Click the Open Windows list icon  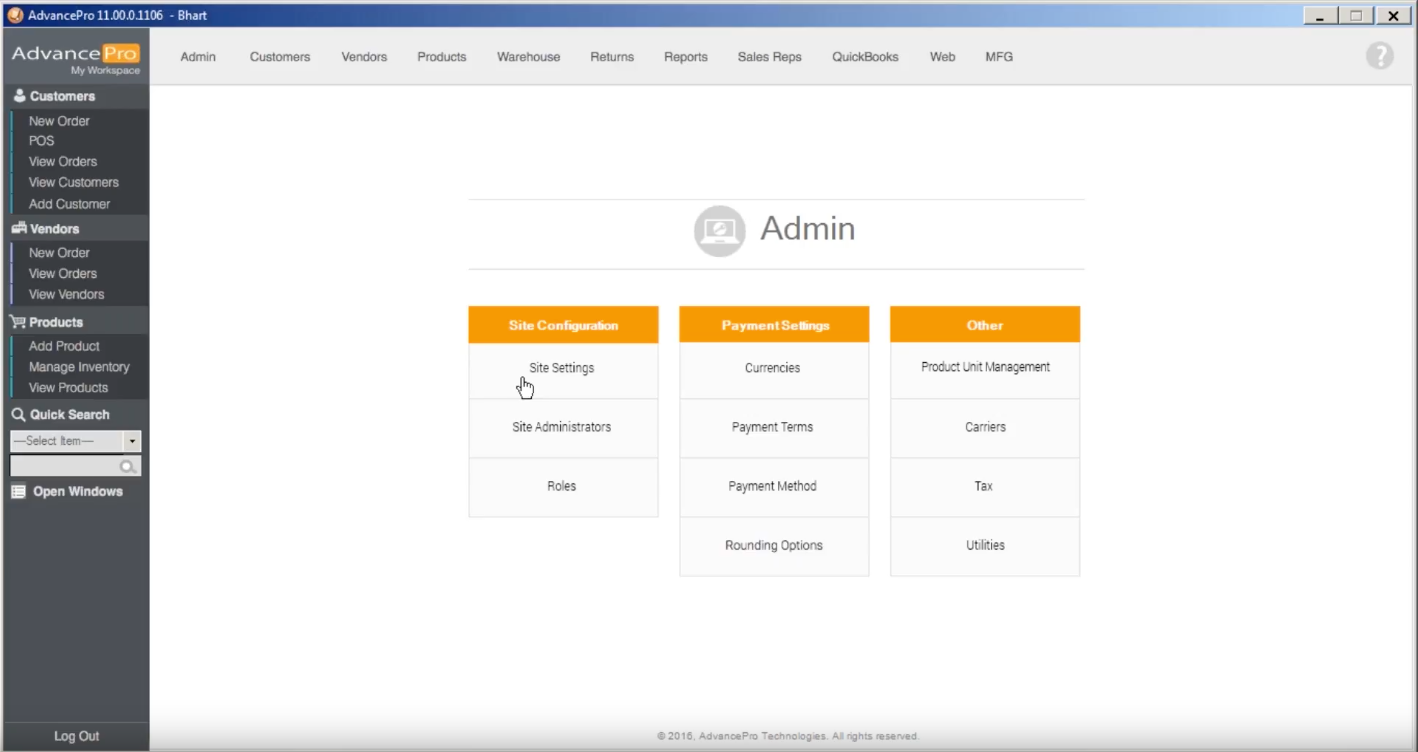pyautogui.click(x=18, y=492)
